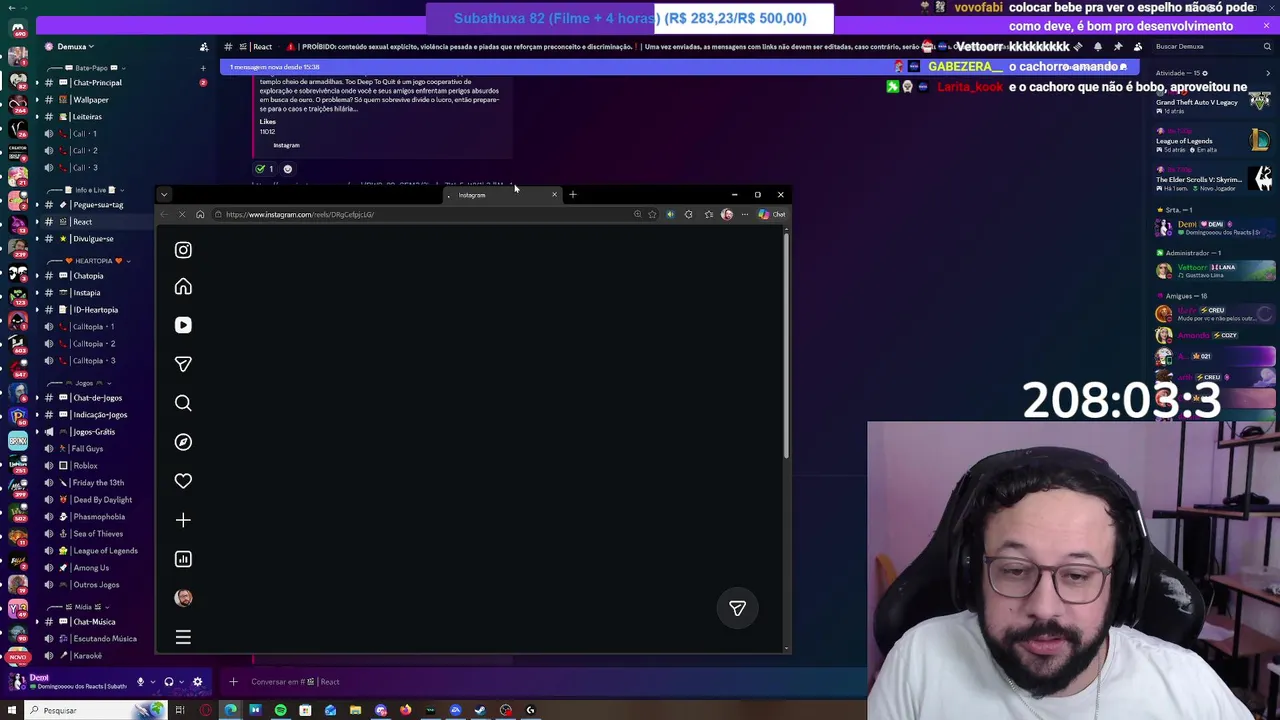Open Reels in the Instagram sidebar
Viewport: 1280px width, 720px height.
coord(183,325)
